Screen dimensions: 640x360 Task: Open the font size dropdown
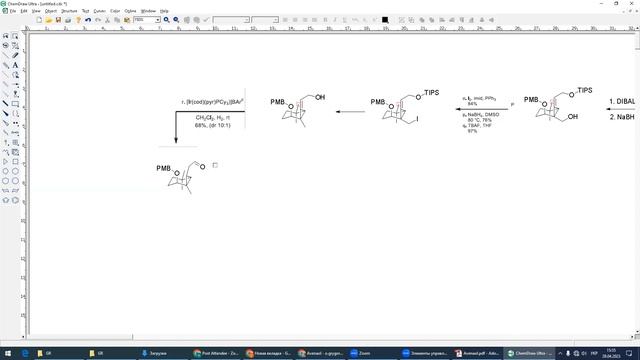tap(276, 20)
